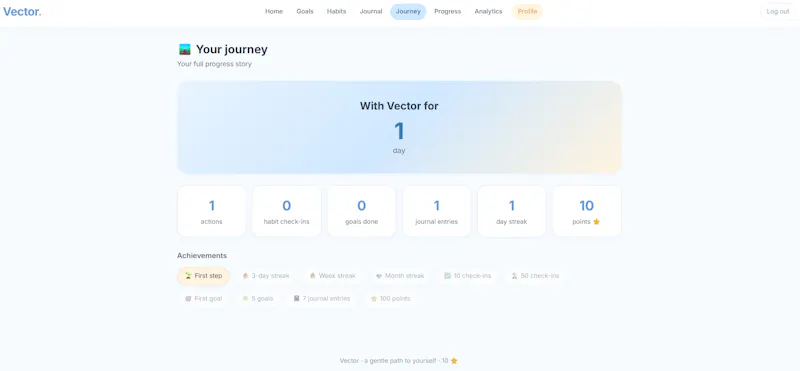Open the Habits tab
This screenshot has height=371, width=800.
pos(336,11)
